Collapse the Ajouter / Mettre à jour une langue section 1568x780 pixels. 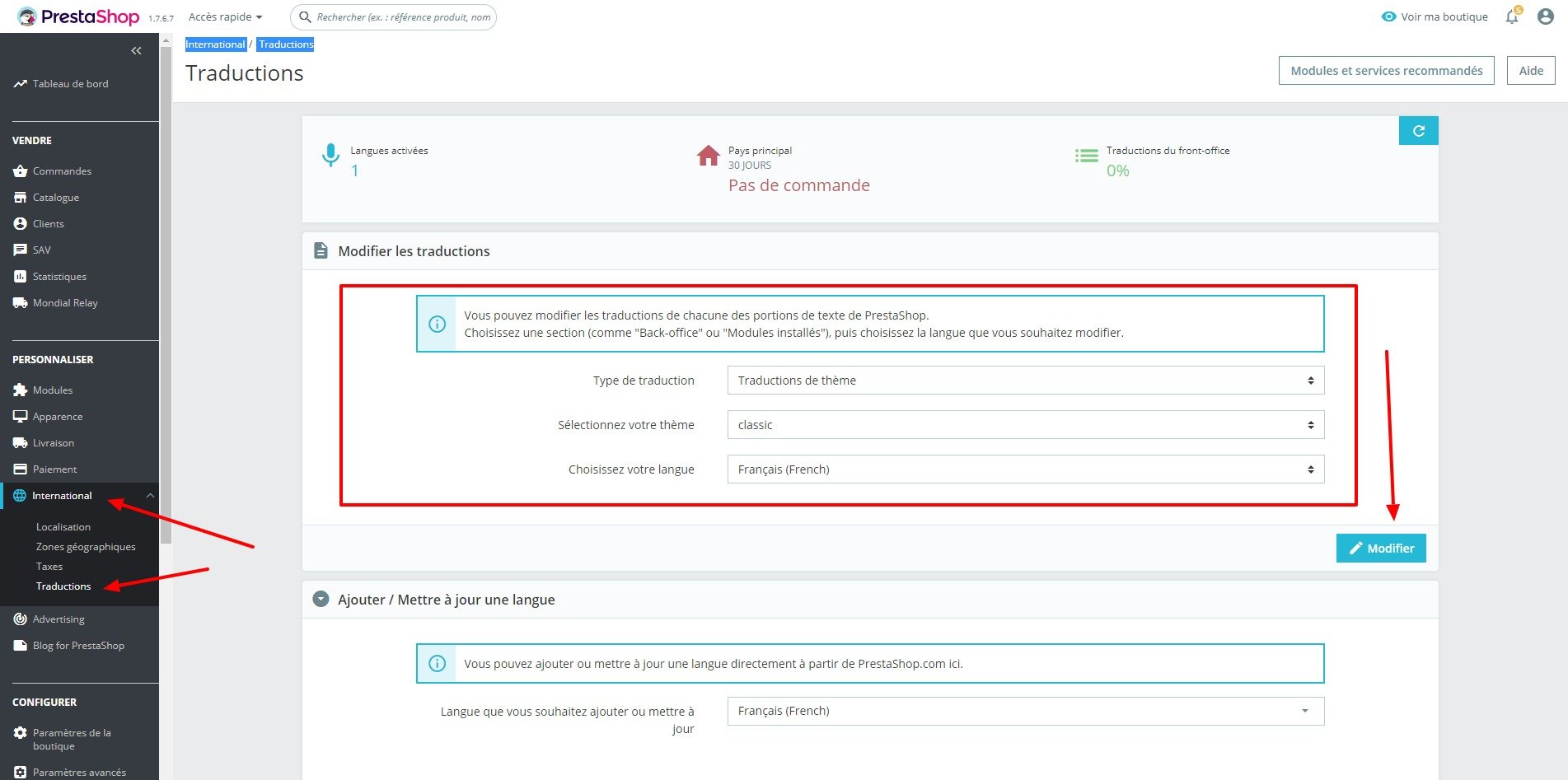[x=321, y=600]
